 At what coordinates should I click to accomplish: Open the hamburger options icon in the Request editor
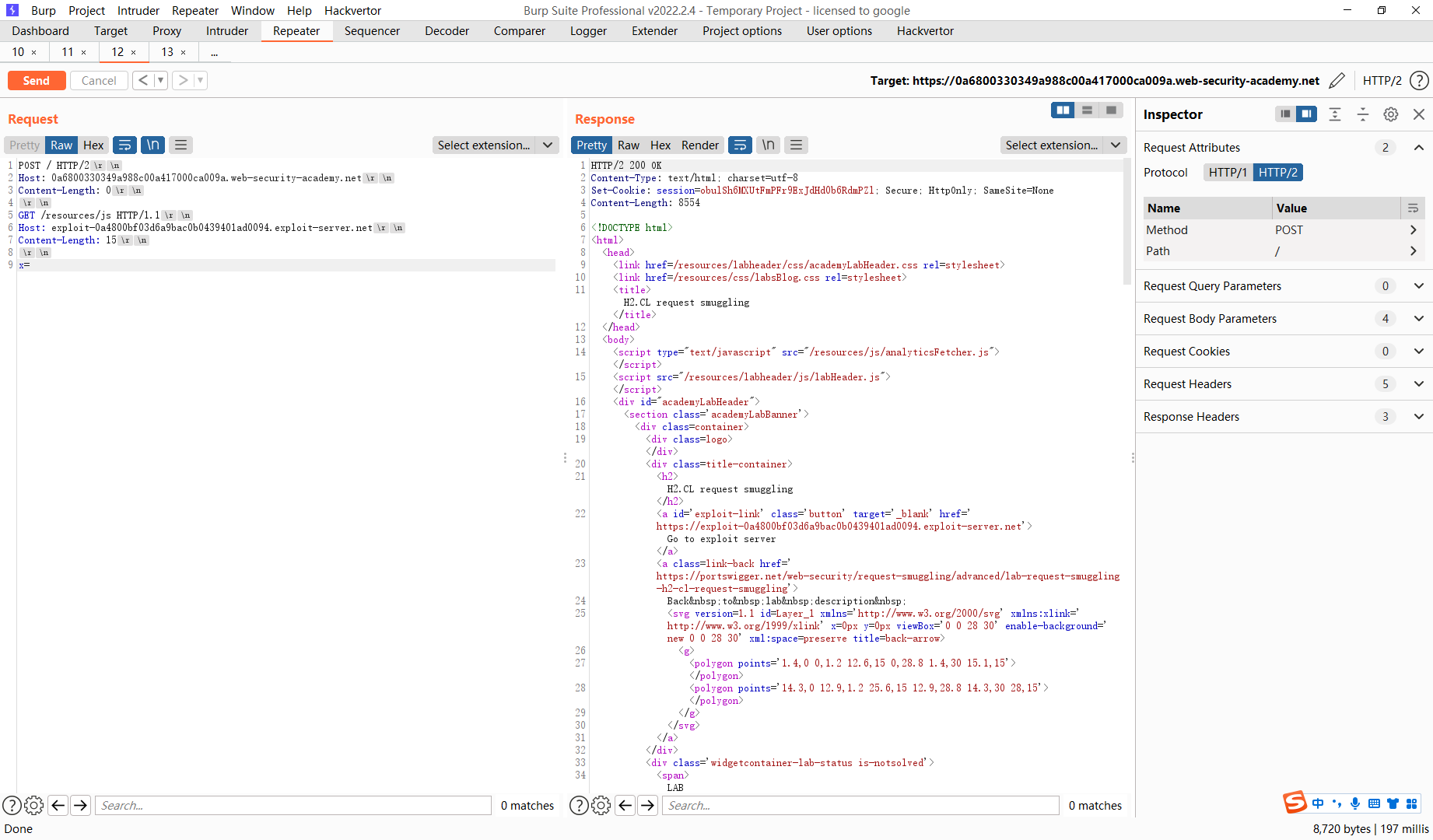coord(180,145)
